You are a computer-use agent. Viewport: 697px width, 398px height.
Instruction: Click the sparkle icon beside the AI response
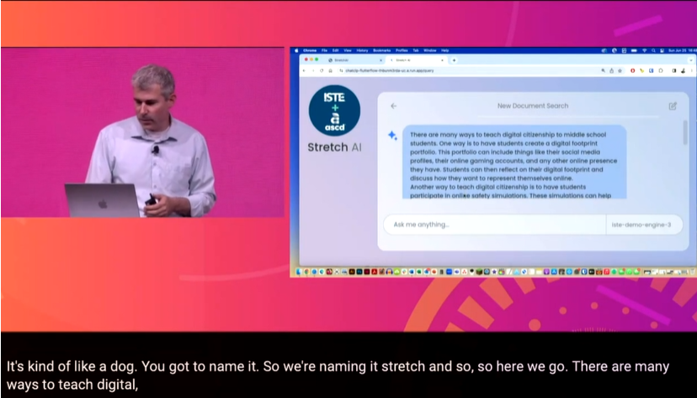coord(392,135)
